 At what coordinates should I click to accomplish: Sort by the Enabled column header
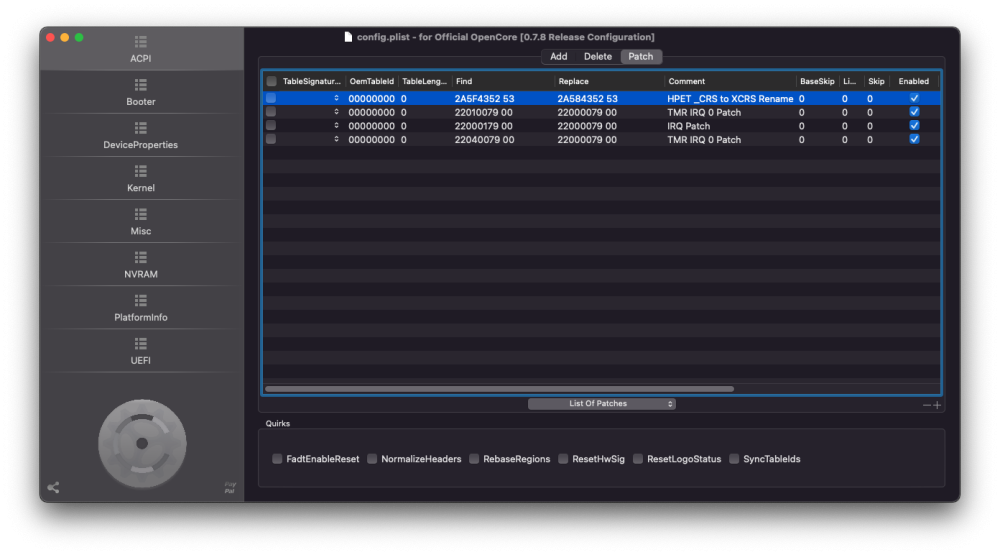click(914, 81)
